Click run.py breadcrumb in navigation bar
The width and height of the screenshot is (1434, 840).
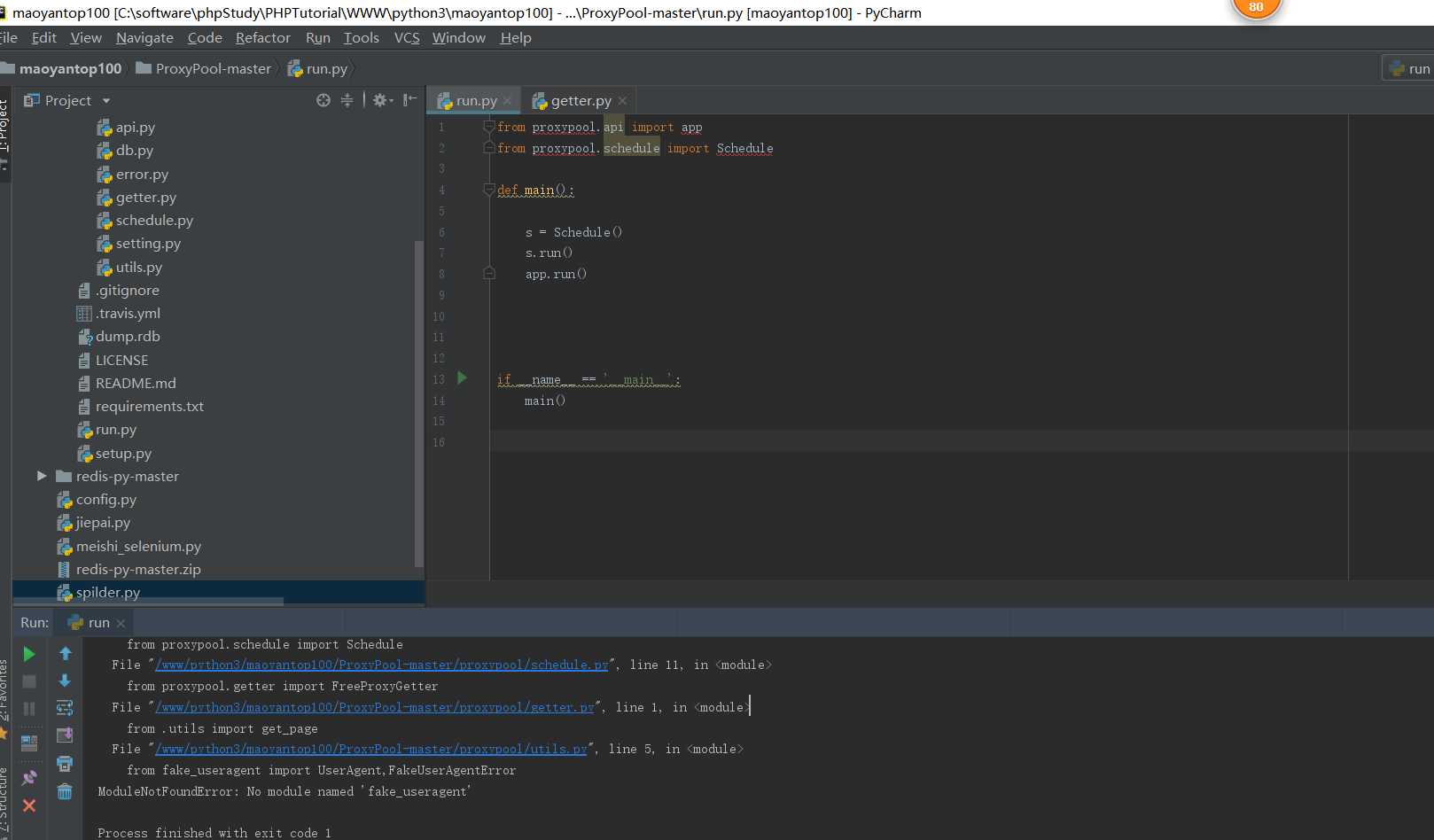click(x=317, y=68)
